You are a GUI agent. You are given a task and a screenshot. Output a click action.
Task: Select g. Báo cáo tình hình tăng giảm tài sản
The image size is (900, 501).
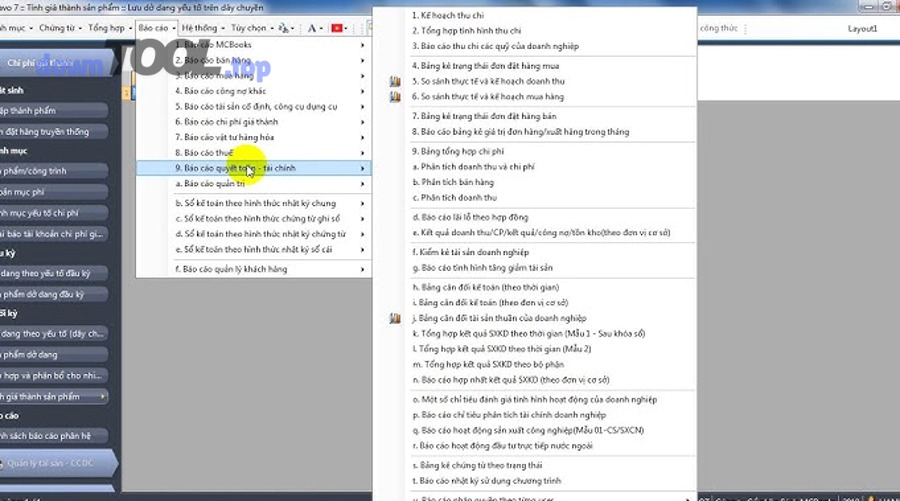(535, 268)
